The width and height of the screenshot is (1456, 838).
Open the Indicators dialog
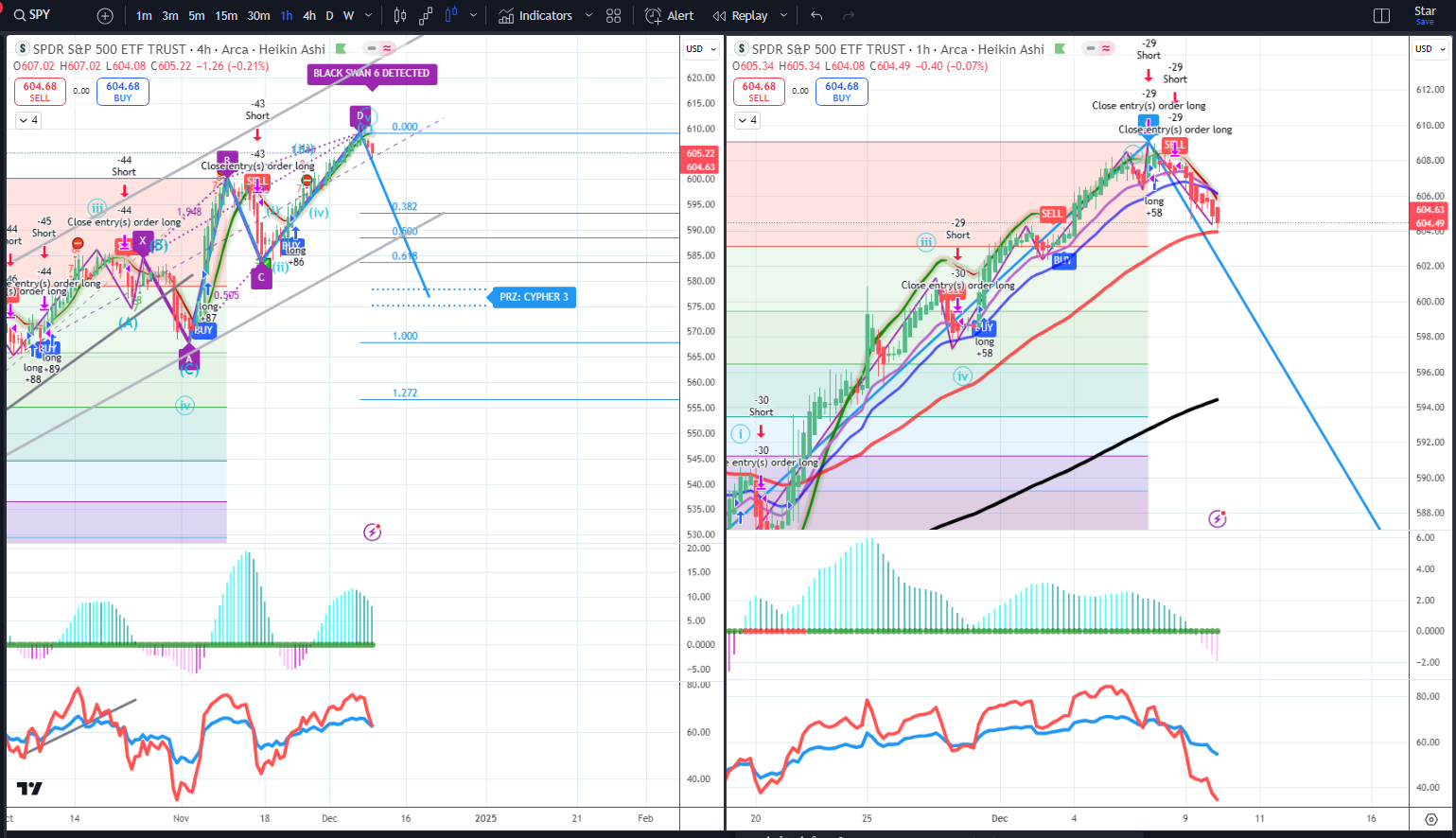(x=535, y=16)
